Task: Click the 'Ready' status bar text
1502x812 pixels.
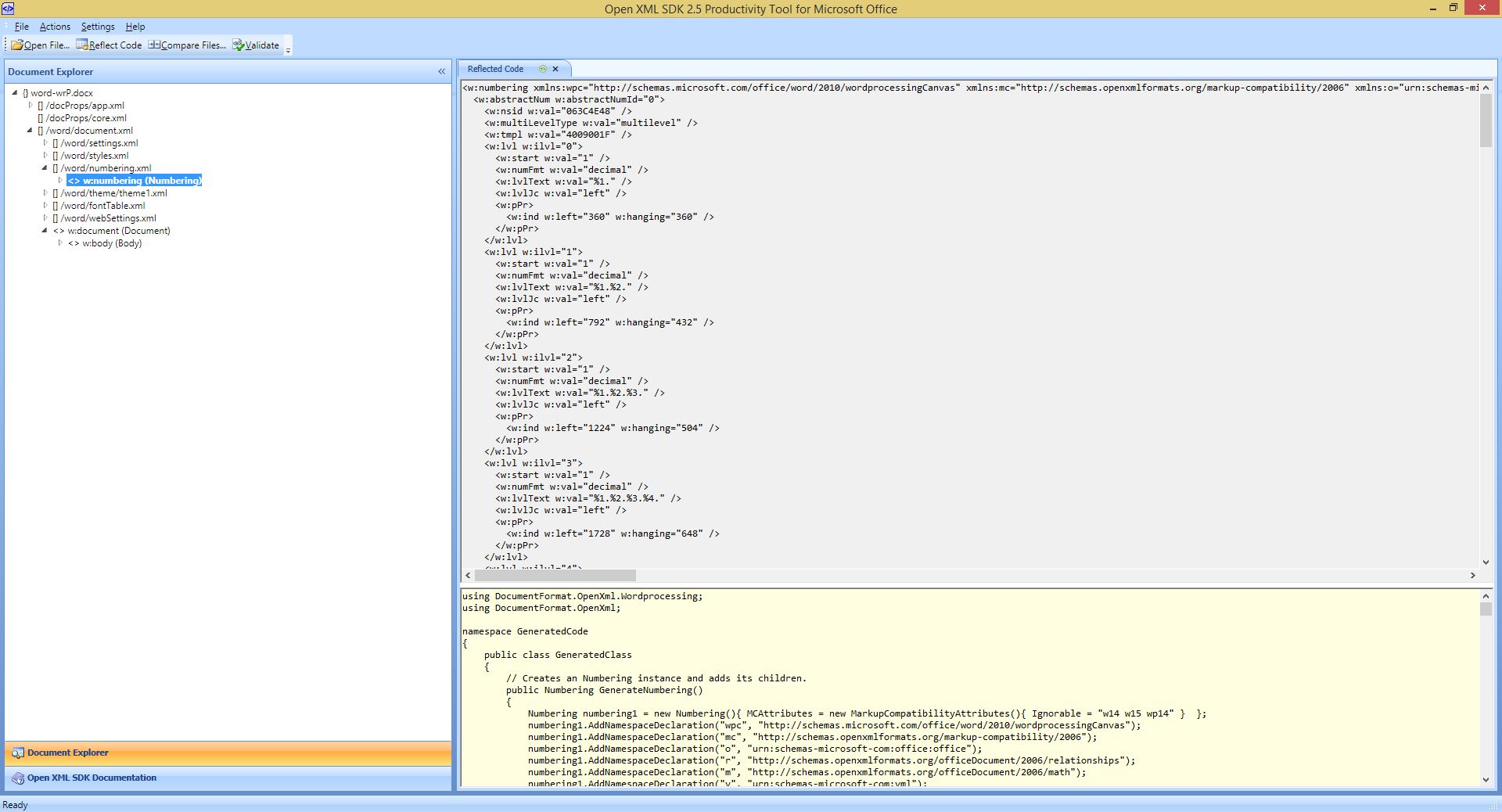Action: [x=15, y=804]
